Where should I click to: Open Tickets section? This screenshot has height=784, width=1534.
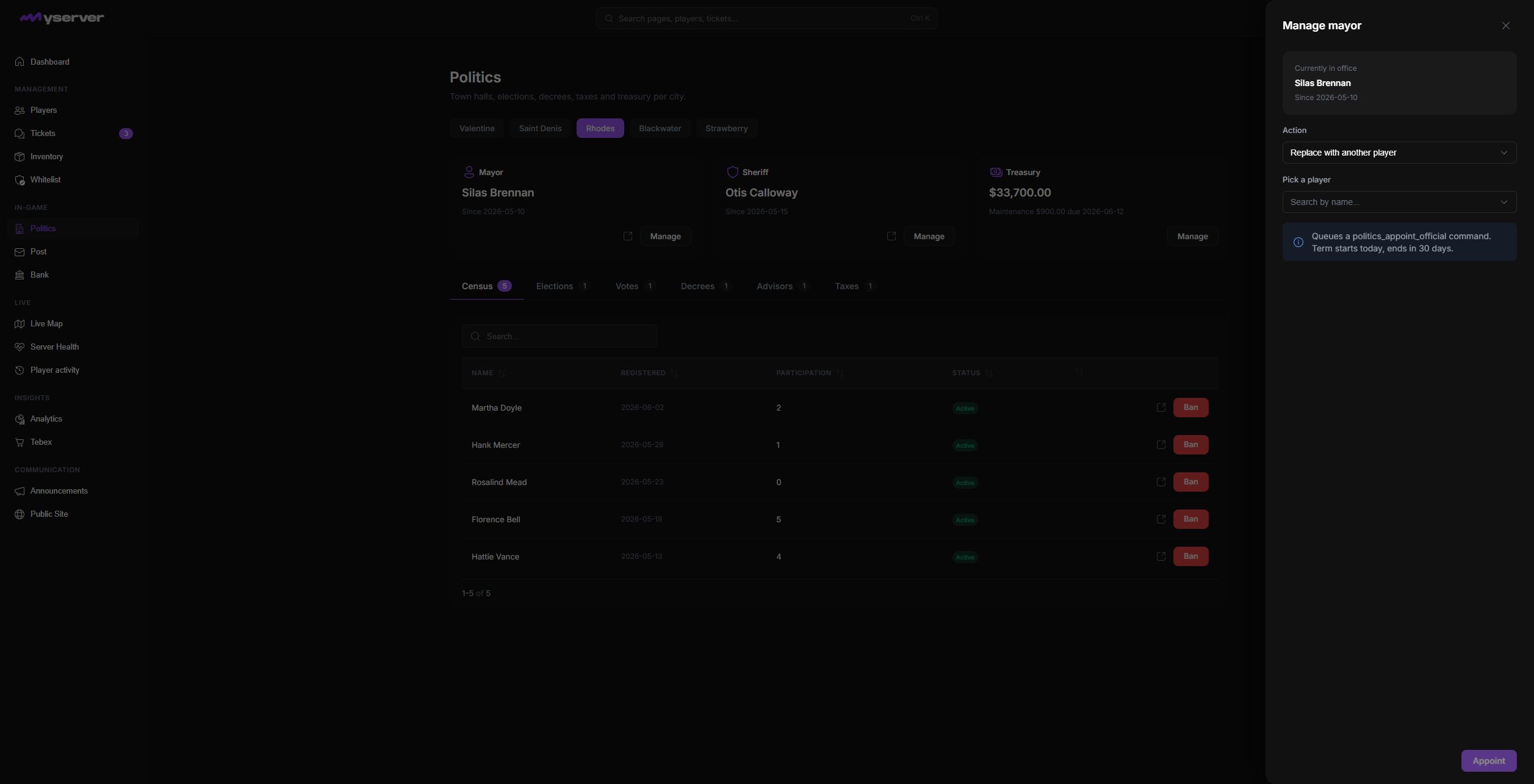(x=73, y=134)
